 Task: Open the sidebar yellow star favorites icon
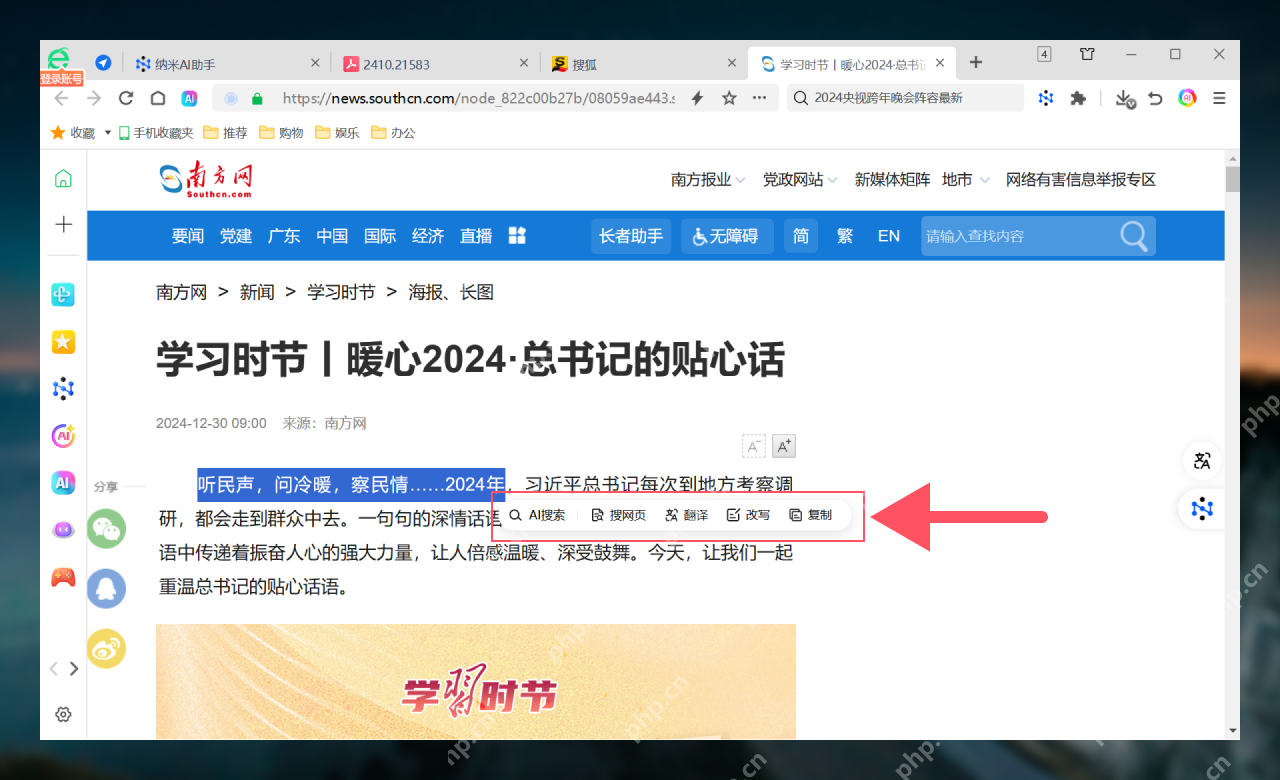click(x=63, y=342)
